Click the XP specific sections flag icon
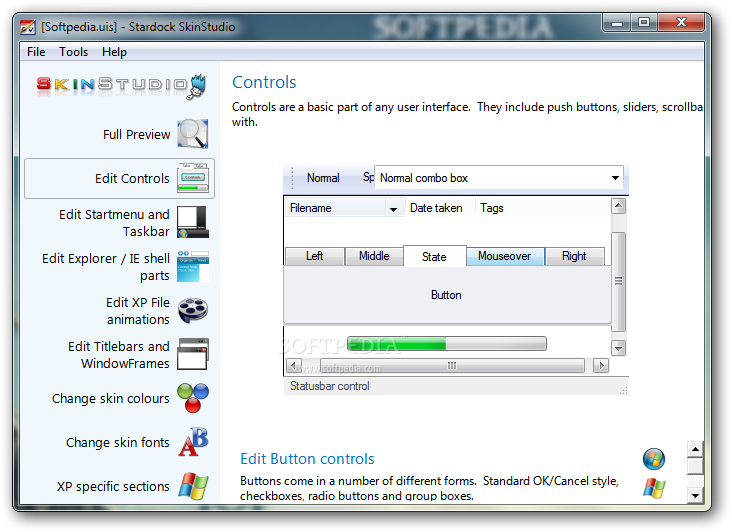732x532 pixels. [x=193, y=486]
